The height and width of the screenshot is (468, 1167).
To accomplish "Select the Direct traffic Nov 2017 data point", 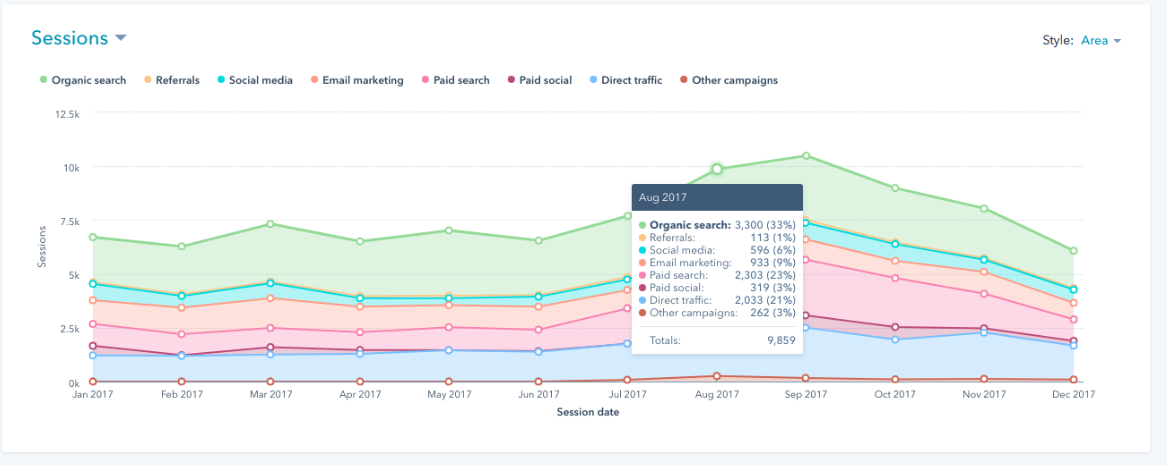I will point(984,333).
